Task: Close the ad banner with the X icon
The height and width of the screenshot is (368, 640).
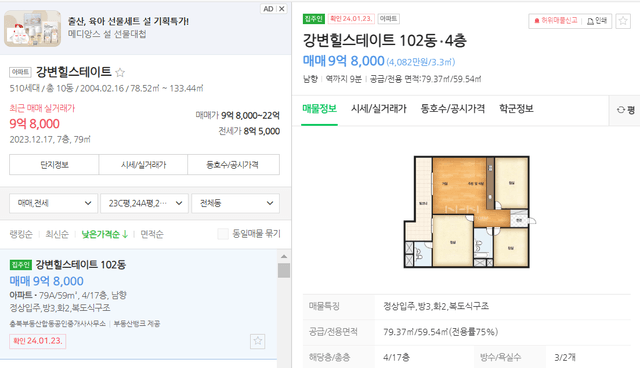Action: tap(282, 9)
